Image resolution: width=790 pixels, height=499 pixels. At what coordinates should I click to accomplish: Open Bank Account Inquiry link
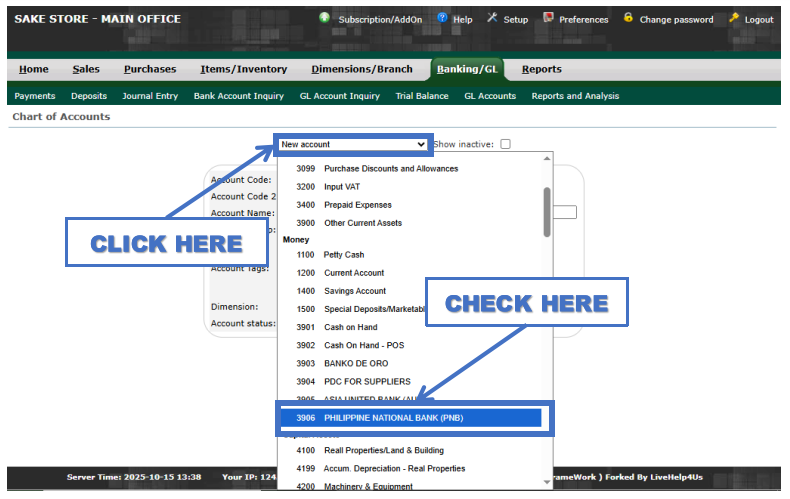[238, 96]
